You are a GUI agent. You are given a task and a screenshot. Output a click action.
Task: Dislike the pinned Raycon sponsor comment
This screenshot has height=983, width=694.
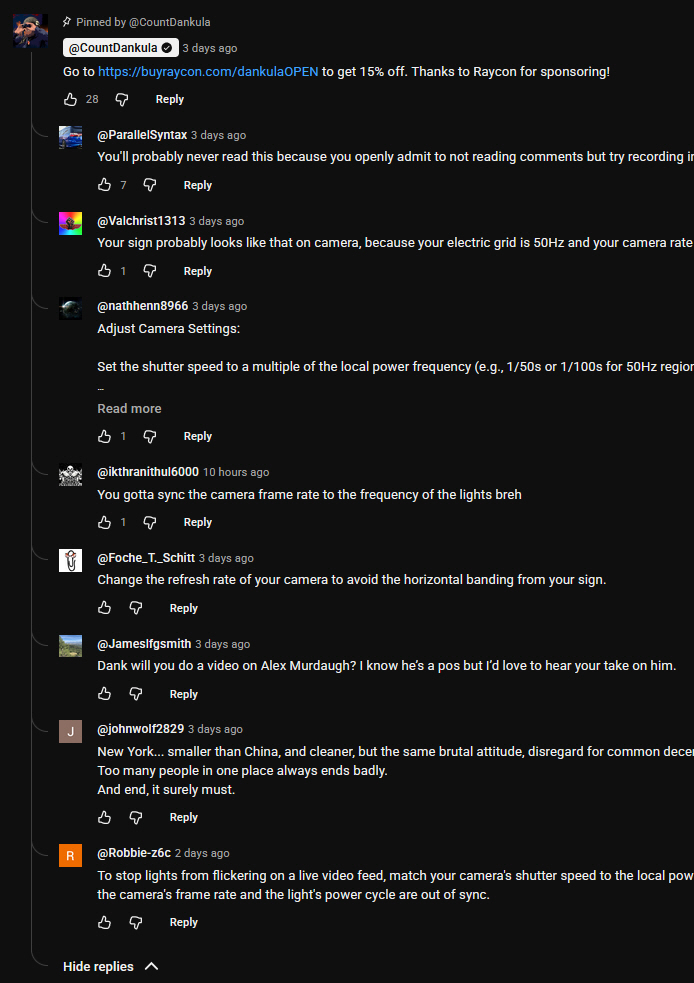(122, 99)
